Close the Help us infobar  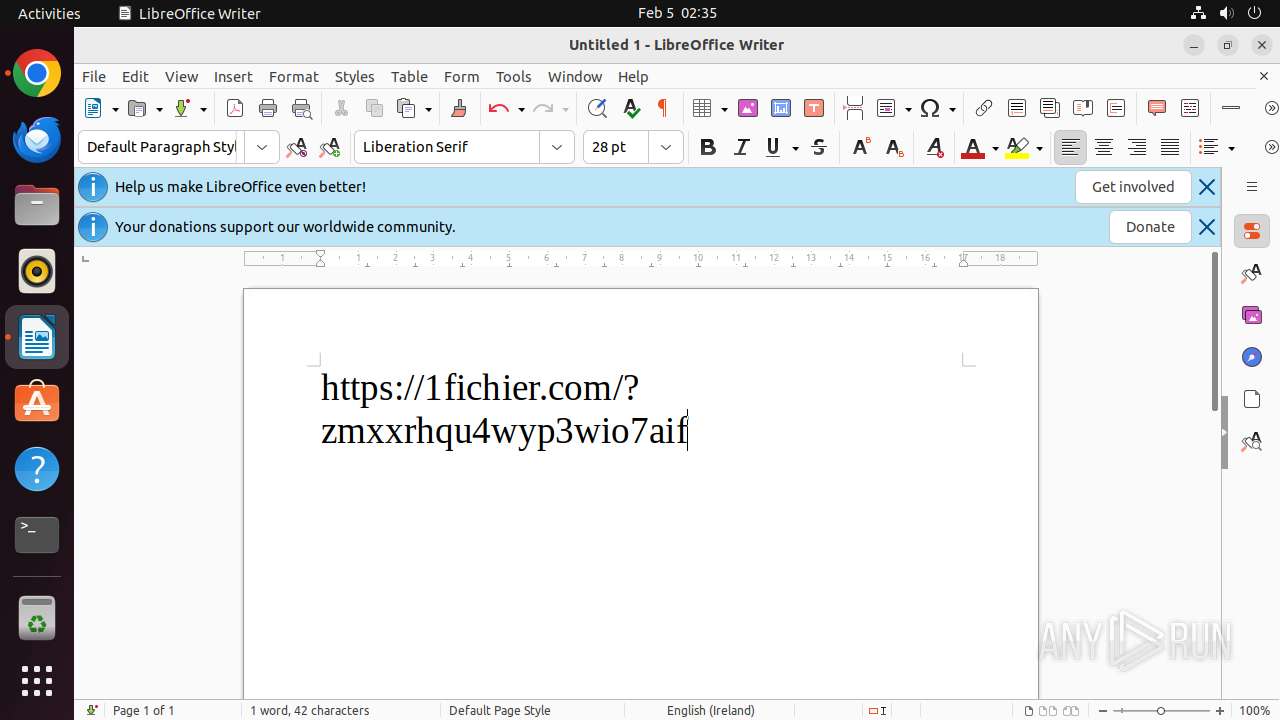[x=1207, y=187]
